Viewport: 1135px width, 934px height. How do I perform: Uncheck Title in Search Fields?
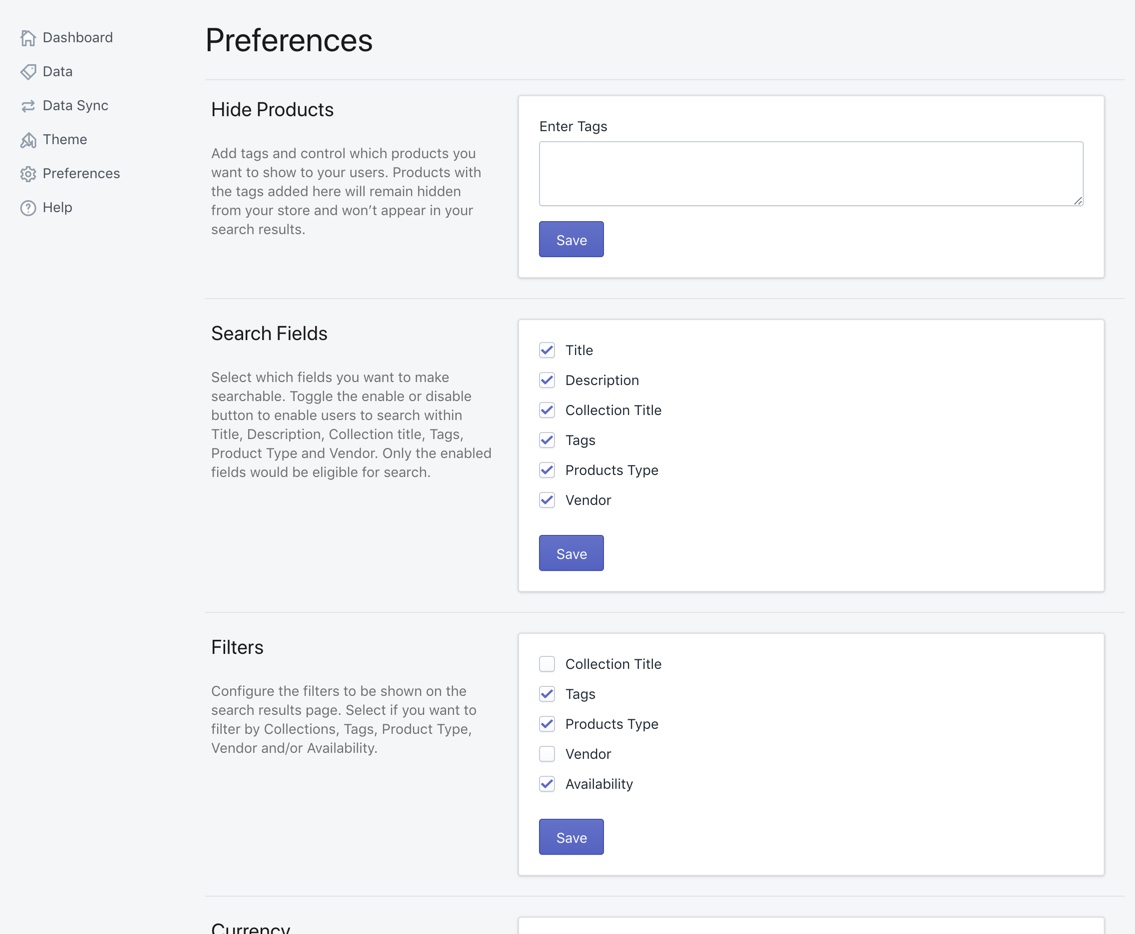pyautogui.click(x=547, y=350)
